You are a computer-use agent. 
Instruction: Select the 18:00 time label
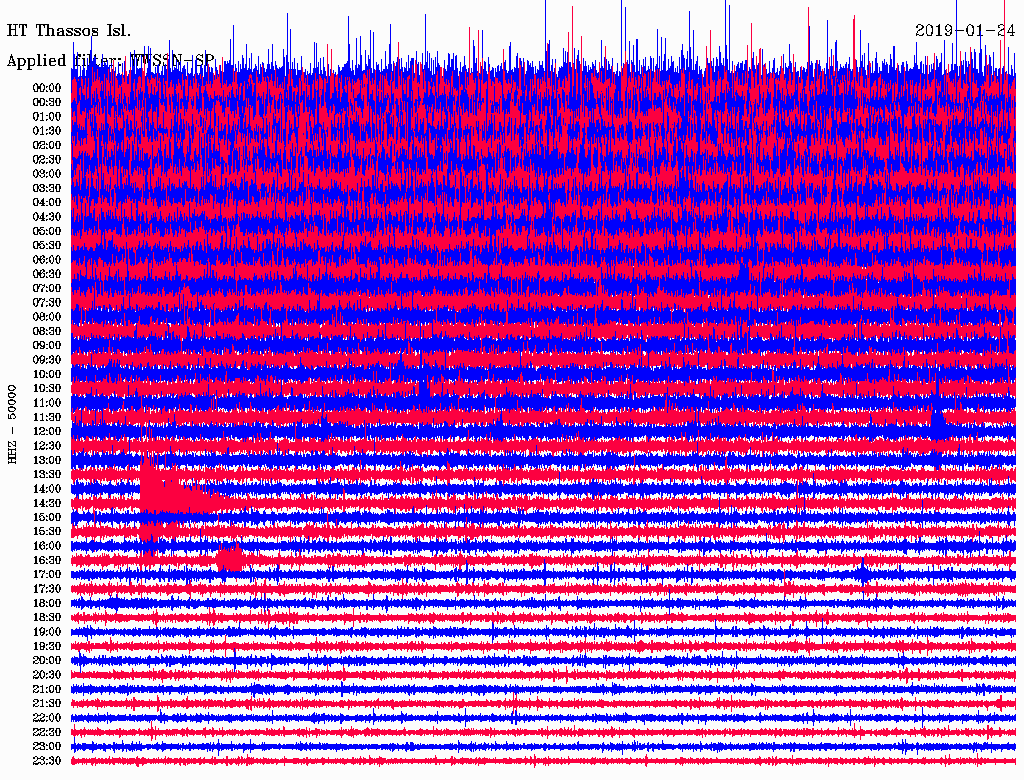pyautogui.click(x=47, y=603)
